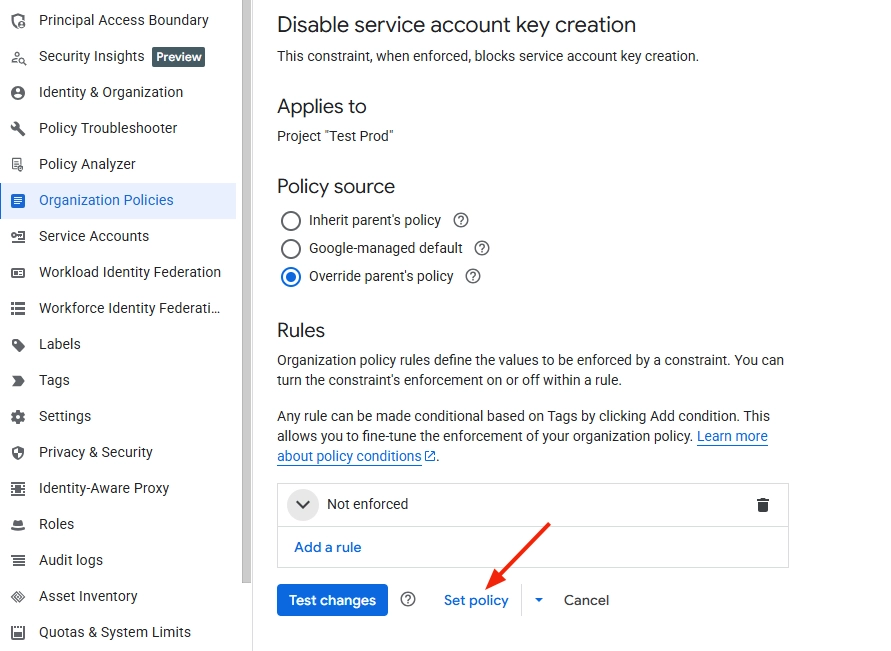Click the Add a rule link

click(x=328, y=547)
